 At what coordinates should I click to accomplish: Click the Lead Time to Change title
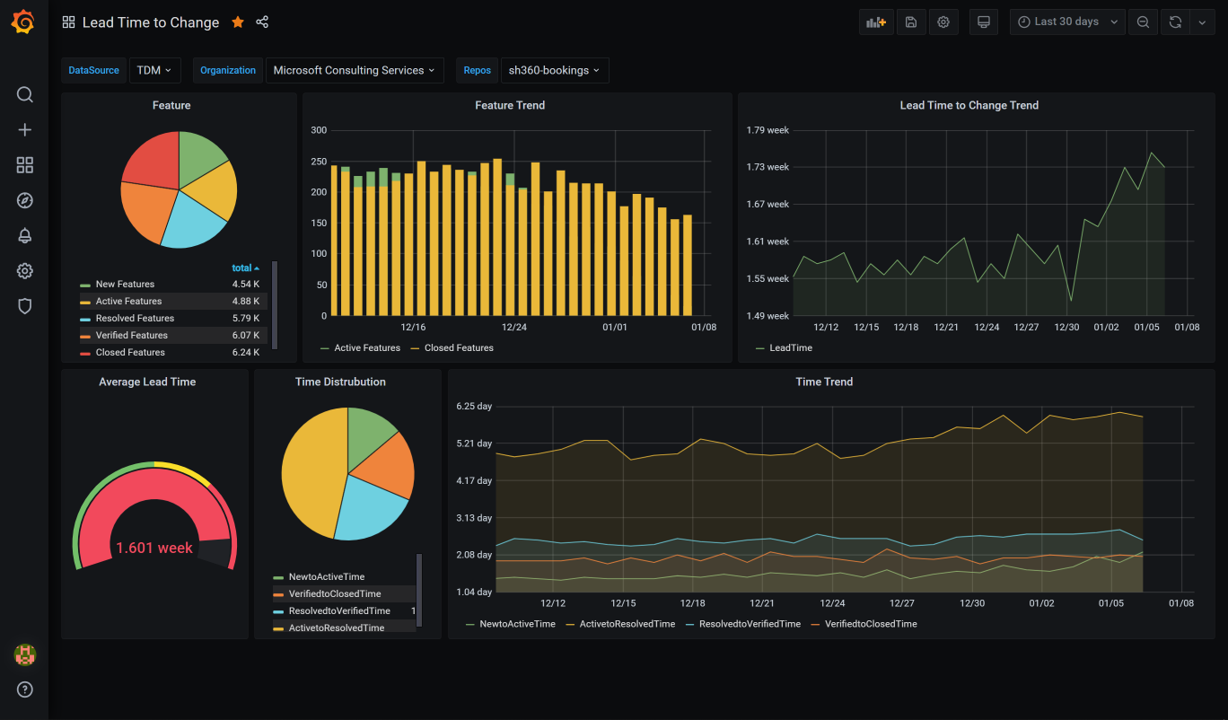point(151,22)
